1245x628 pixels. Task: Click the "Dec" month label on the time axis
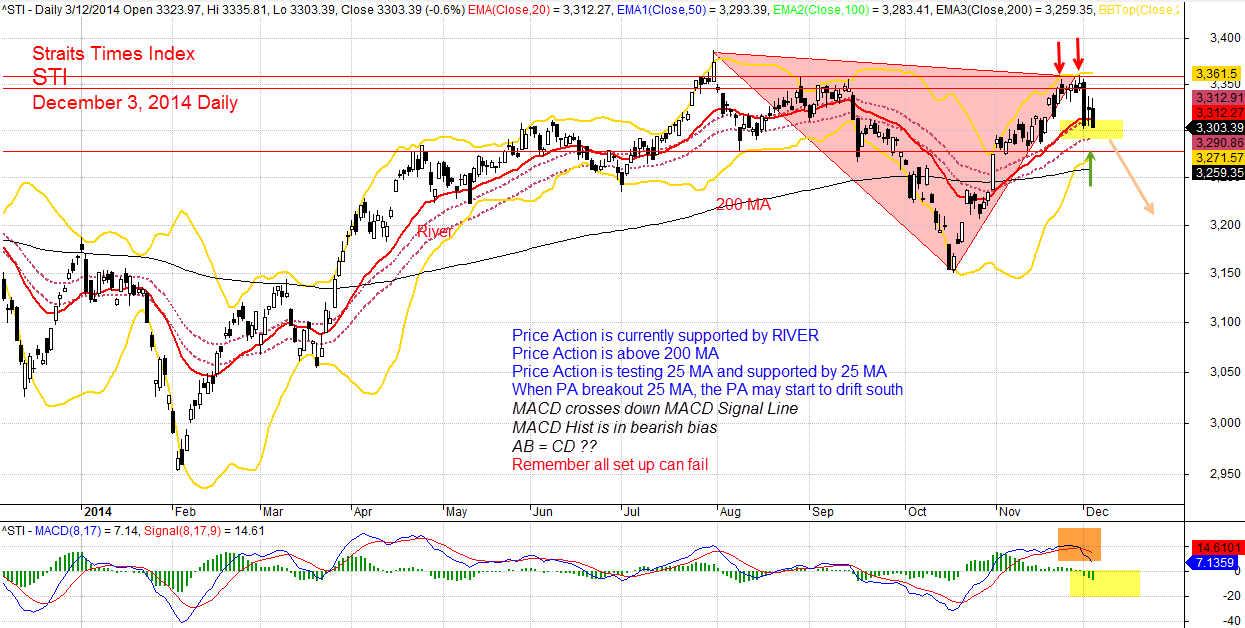coord(1097,510)
